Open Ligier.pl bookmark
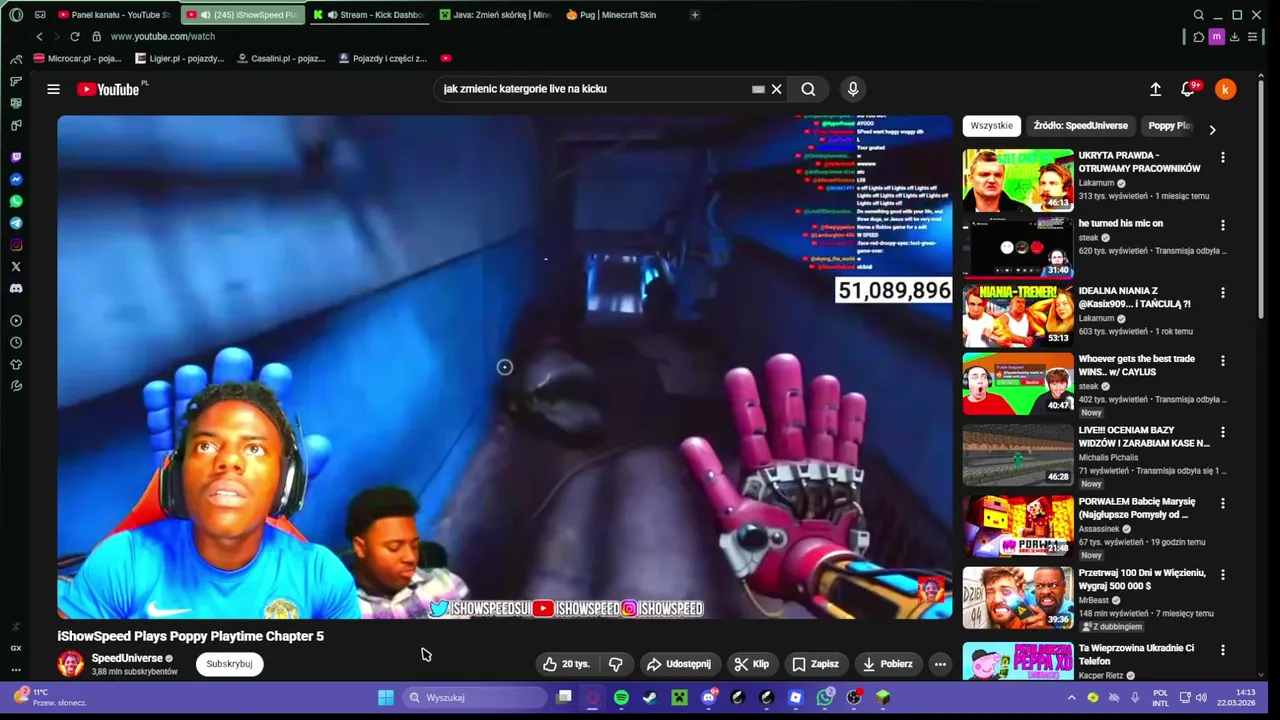Screen dimensions: 1280x720 179,58
